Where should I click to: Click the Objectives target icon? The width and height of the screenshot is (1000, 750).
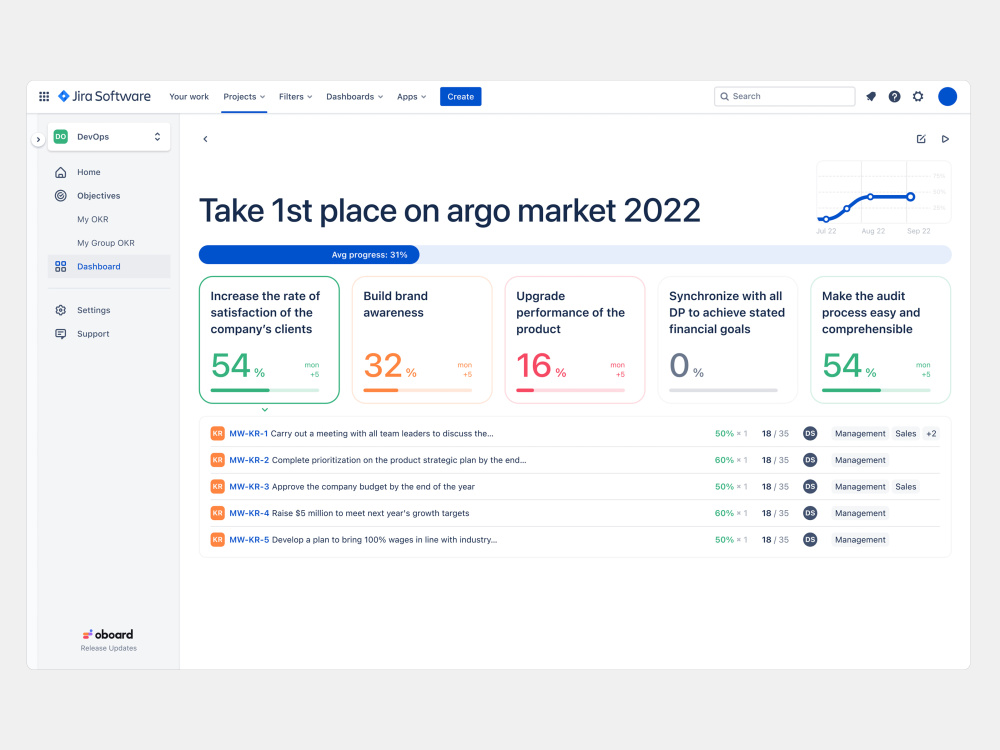click(x=61, y=196)
